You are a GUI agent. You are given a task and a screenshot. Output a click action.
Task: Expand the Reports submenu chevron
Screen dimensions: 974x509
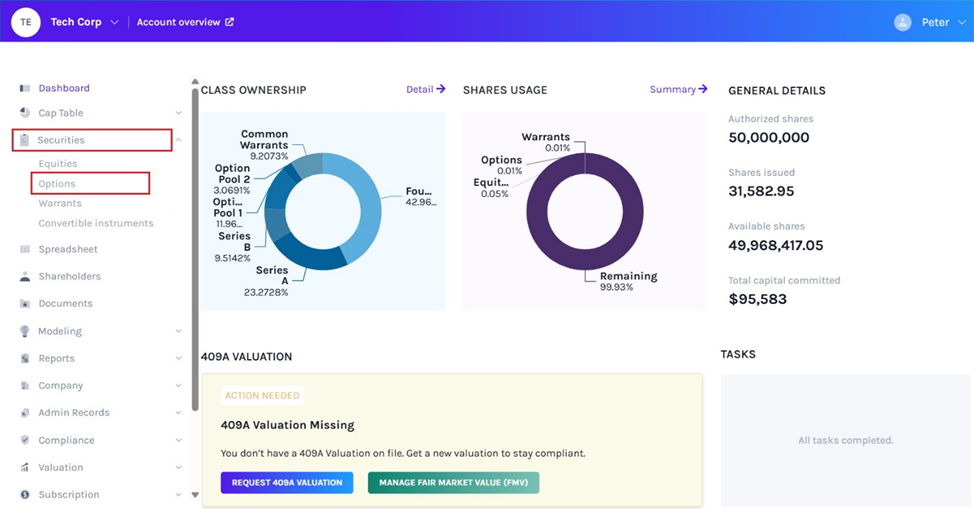click(x=178, y=358)
